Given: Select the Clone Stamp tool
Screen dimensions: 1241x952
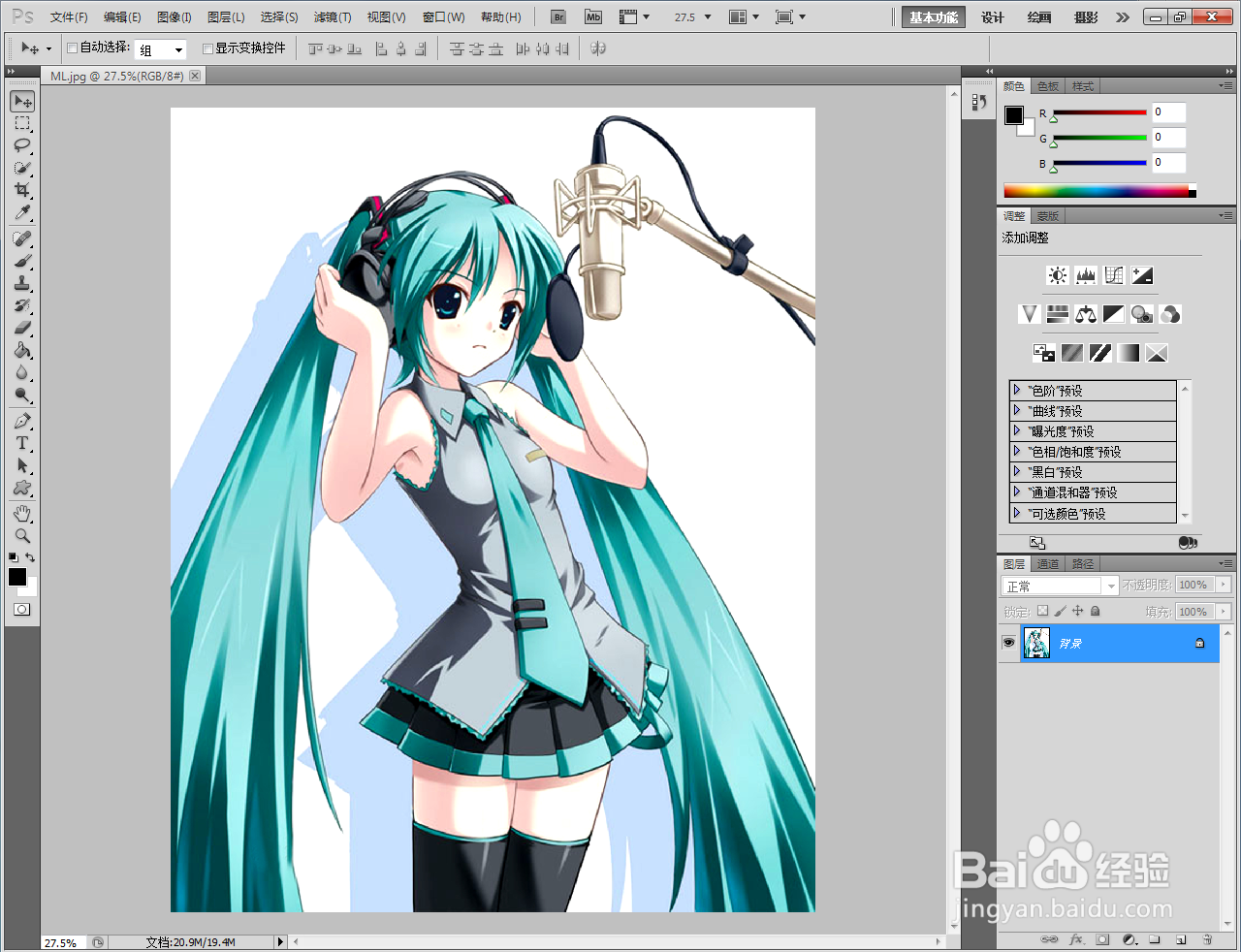Looking at the screenshot, I should [22, 284].
